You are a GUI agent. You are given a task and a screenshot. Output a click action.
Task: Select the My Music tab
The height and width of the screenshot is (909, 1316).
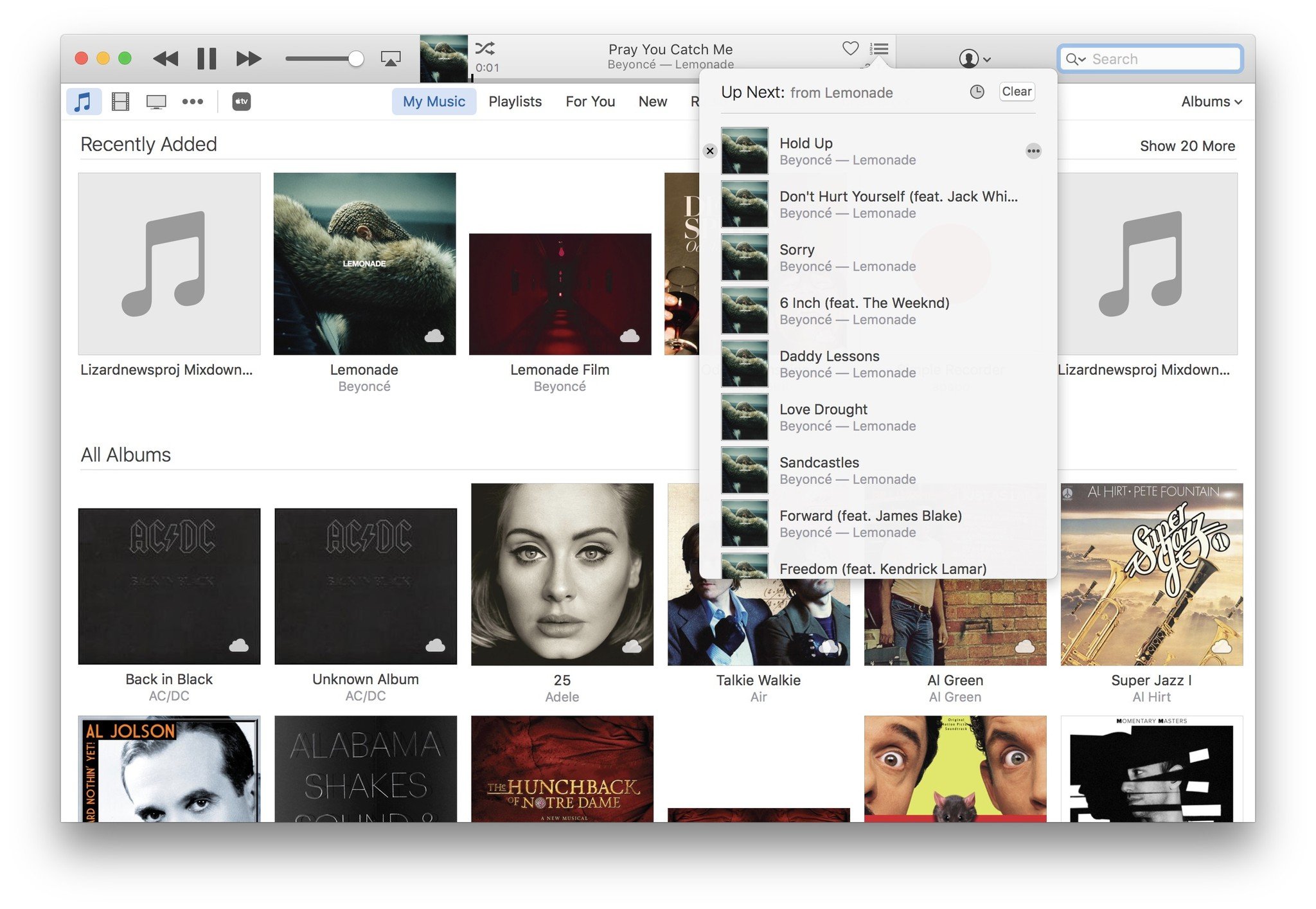pyautogui.click(x=434, y=102)
